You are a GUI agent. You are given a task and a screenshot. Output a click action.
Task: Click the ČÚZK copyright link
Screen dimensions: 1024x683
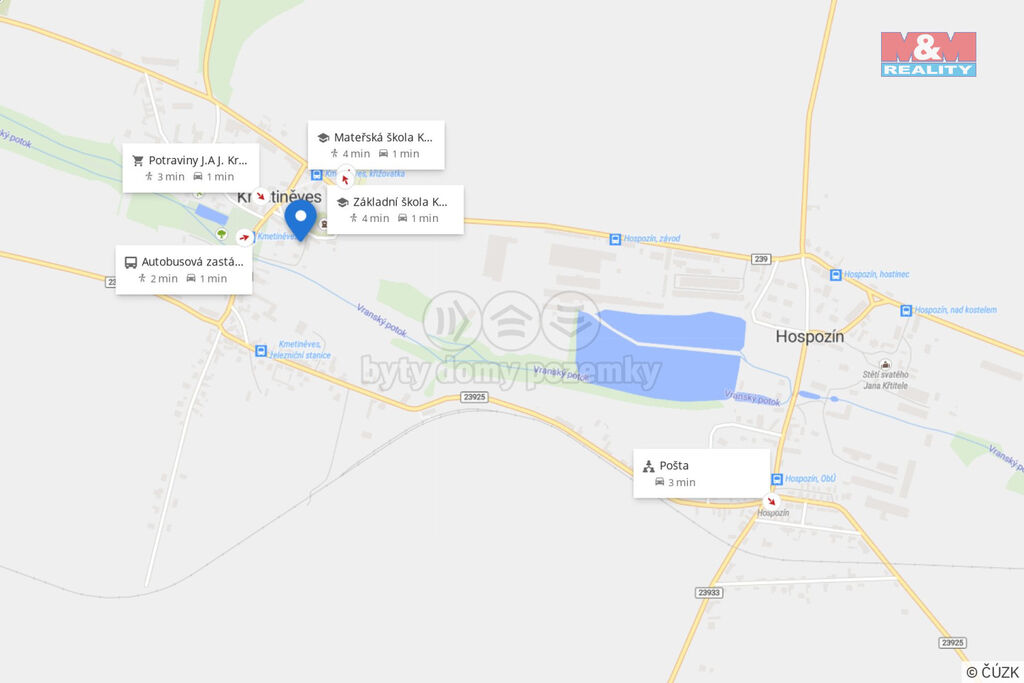click(992, 672)
